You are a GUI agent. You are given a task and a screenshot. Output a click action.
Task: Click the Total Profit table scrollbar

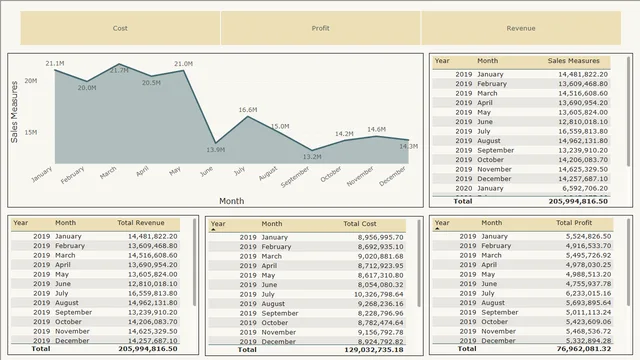coord(628,262)
